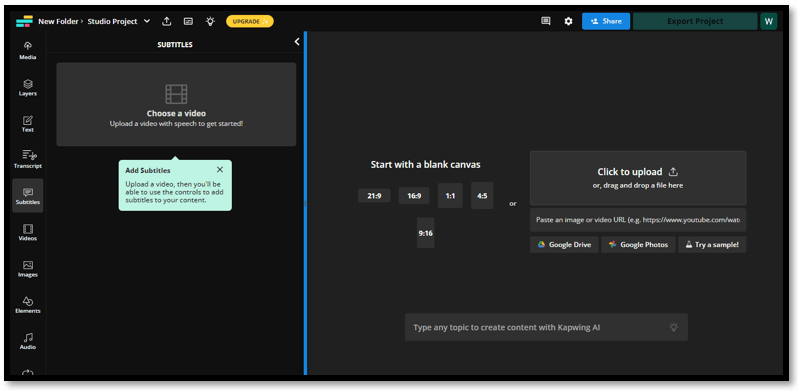Select the 4:5 canvas ratio
798x391 pixels.
[x=482, y=196]
